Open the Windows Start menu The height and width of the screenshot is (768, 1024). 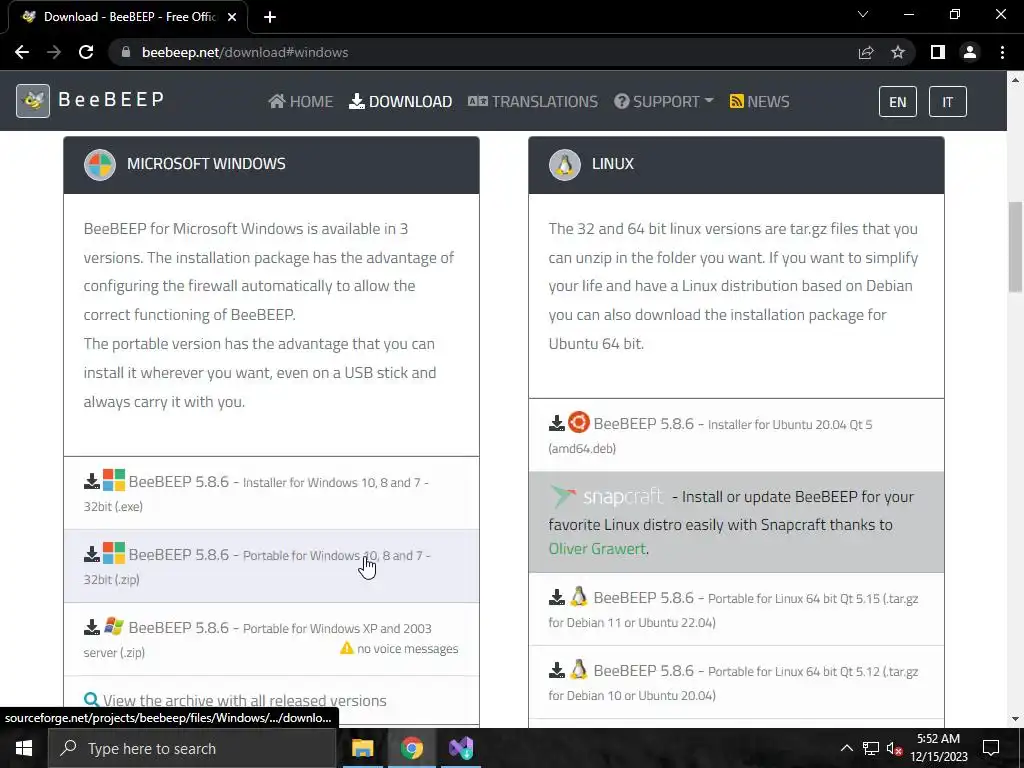click(24, 748)
